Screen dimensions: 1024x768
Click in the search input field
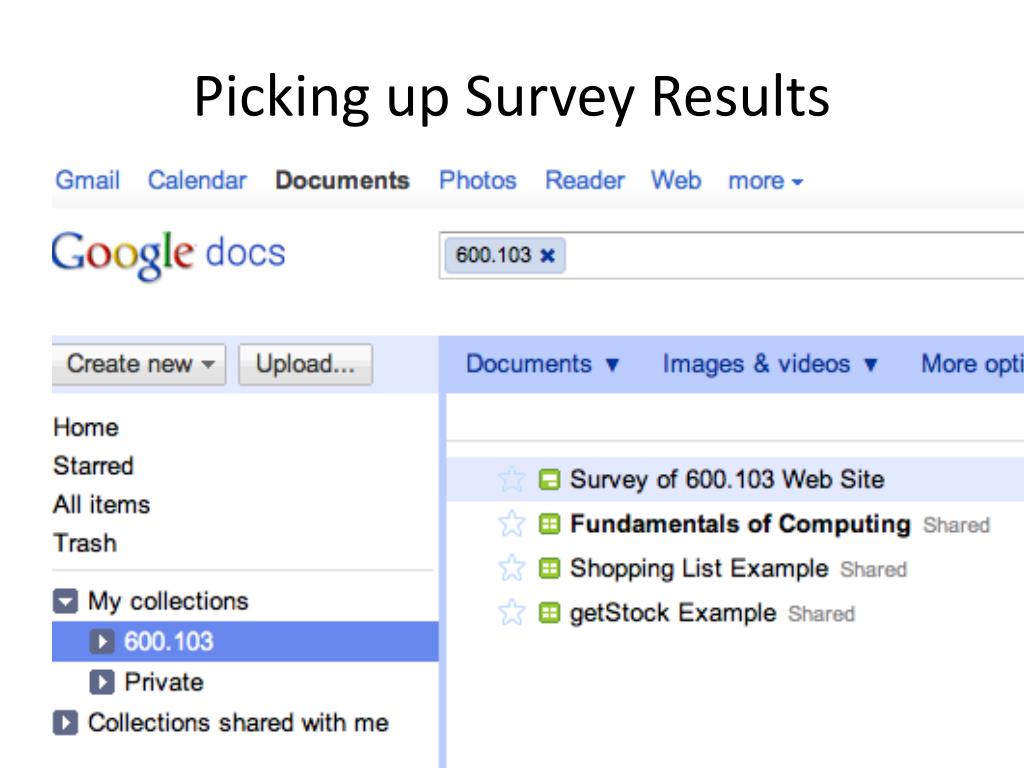(793, 255)
